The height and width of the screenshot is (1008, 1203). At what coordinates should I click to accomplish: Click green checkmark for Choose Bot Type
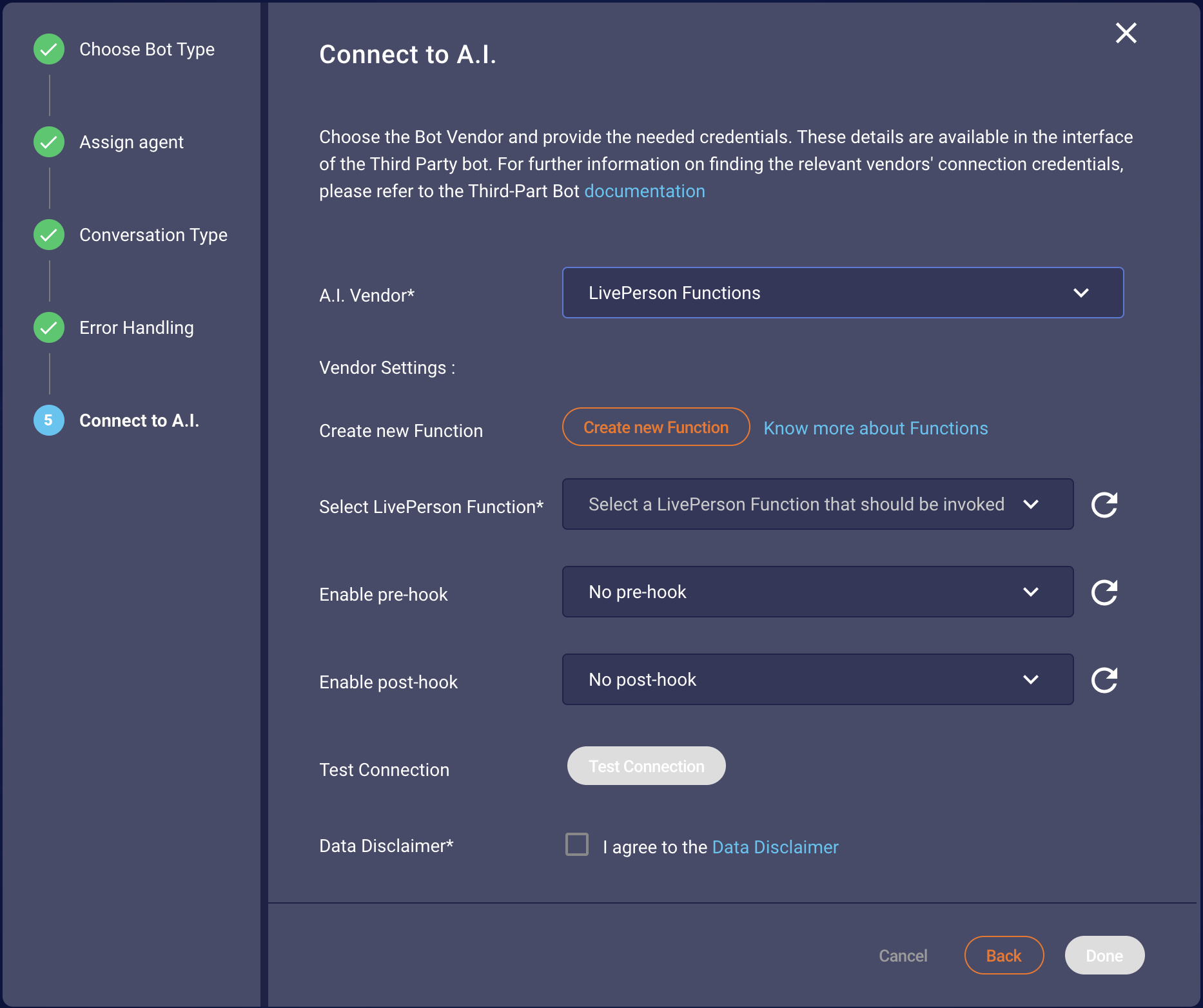pyautogui.click(x=49, y=49)
